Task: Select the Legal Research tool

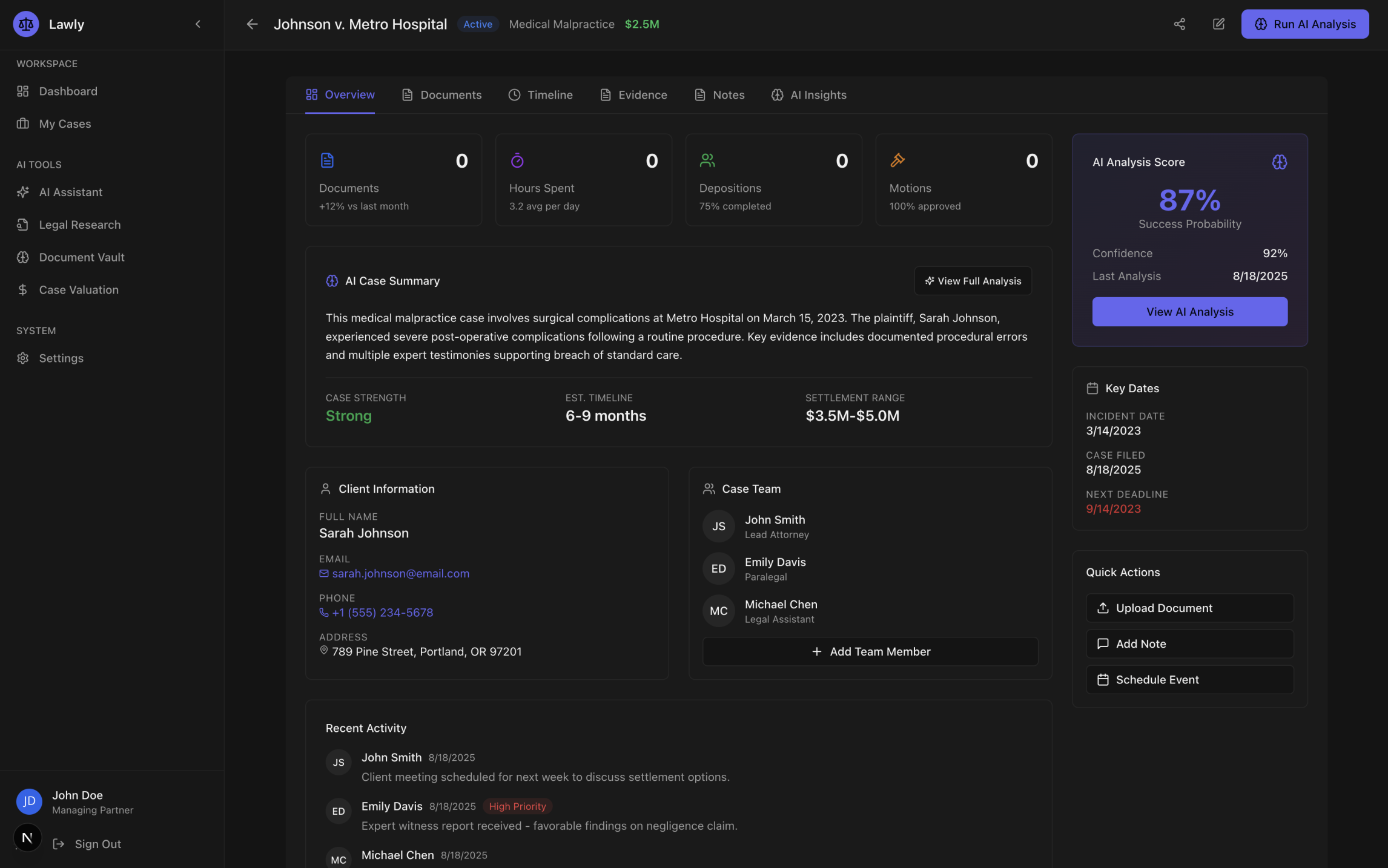Action: pos(79,224)
